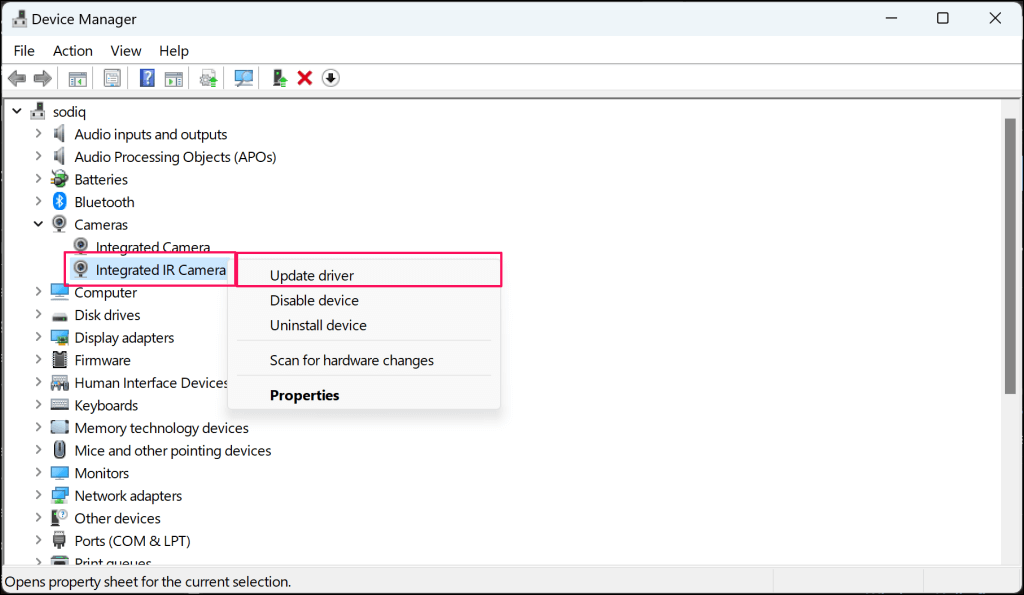Image resolution: width=1024 pixels, height=595 pixels.
Task: Click the vertical scrollbar thumb
Action: pos(1010,256)
